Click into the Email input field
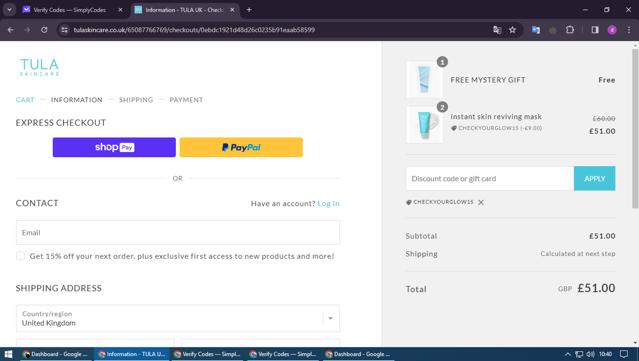This screenshot has width=639, height=361. [x=178, y=233]
